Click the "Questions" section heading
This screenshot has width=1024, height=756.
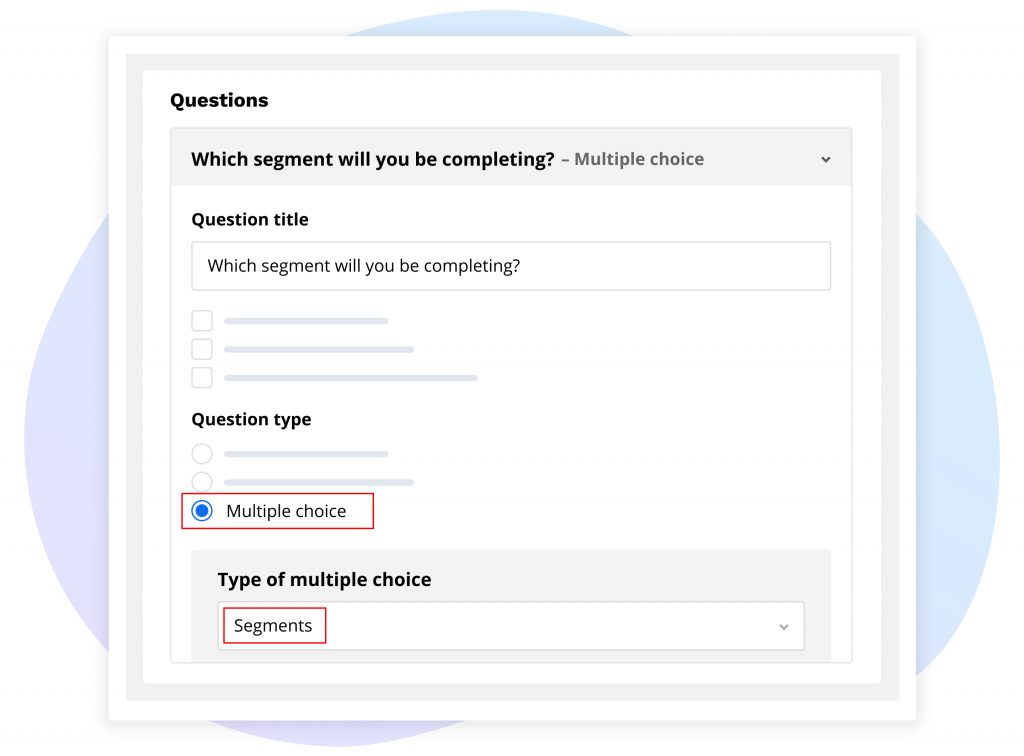click(x=219, y=100)
